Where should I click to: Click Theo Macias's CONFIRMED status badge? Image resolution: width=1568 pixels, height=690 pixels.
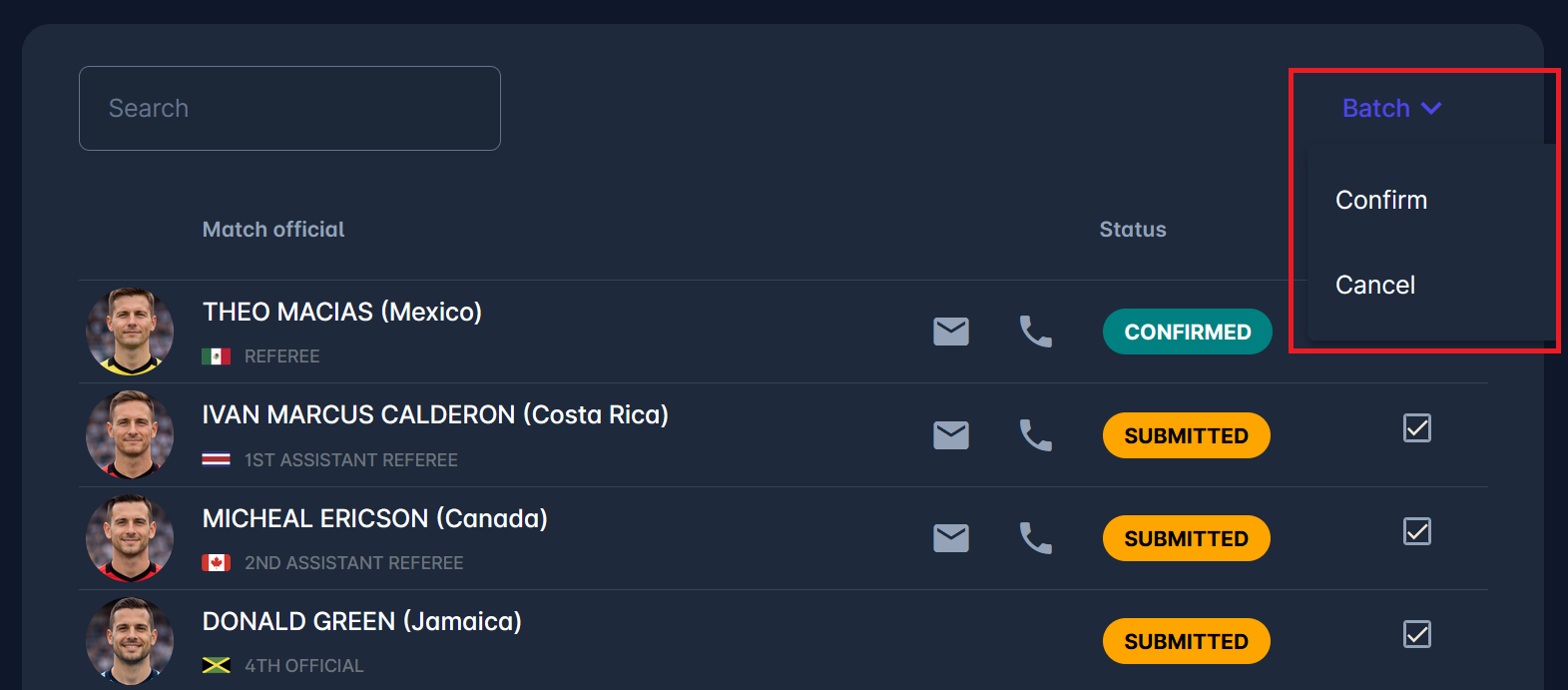pyautogui.click(x=1187, y=332)
